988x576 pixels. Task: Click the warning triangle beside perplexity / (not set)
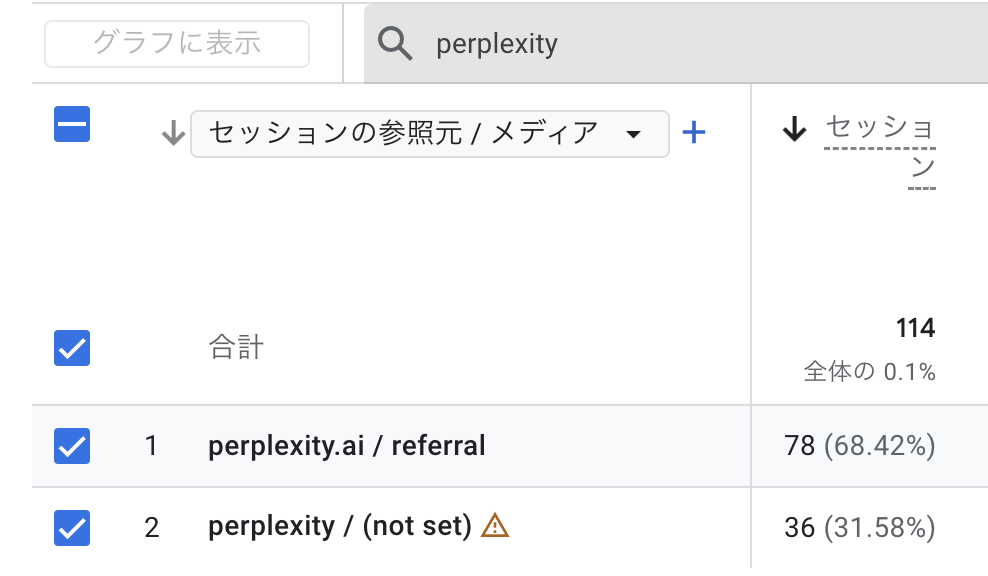click(495, 525)
